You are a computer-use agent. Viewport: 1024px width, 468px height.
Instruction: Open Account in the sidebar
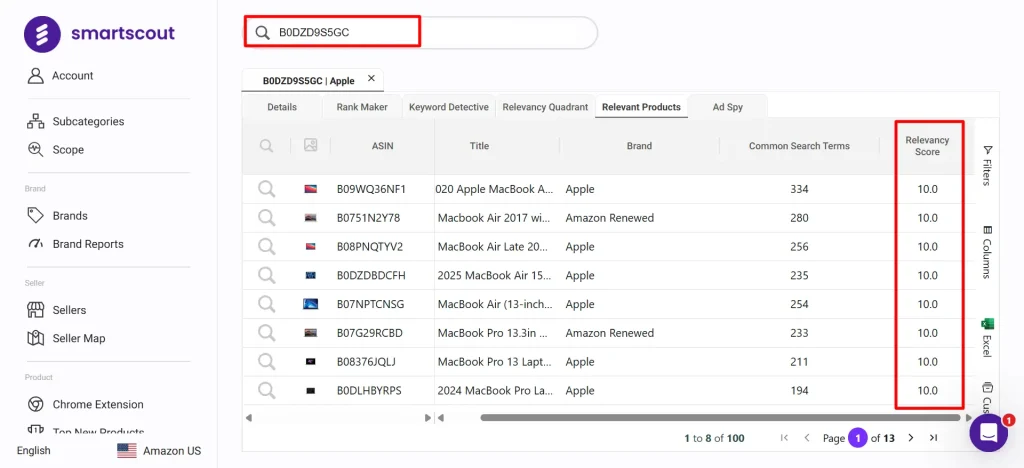coord(60,76)
